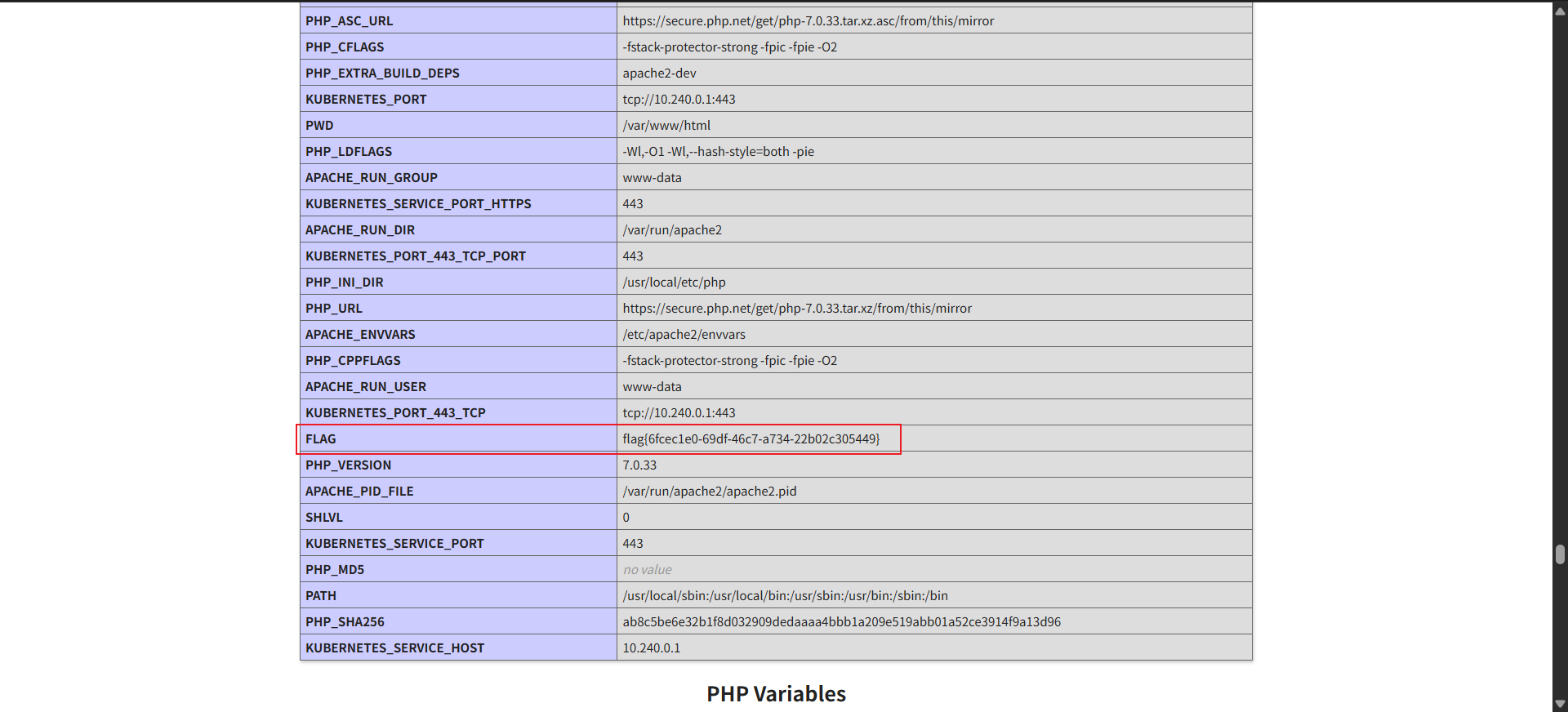1568x712 pixels.
Task: Click the 10.240.0.1 host value
Action: click(651, 648)
